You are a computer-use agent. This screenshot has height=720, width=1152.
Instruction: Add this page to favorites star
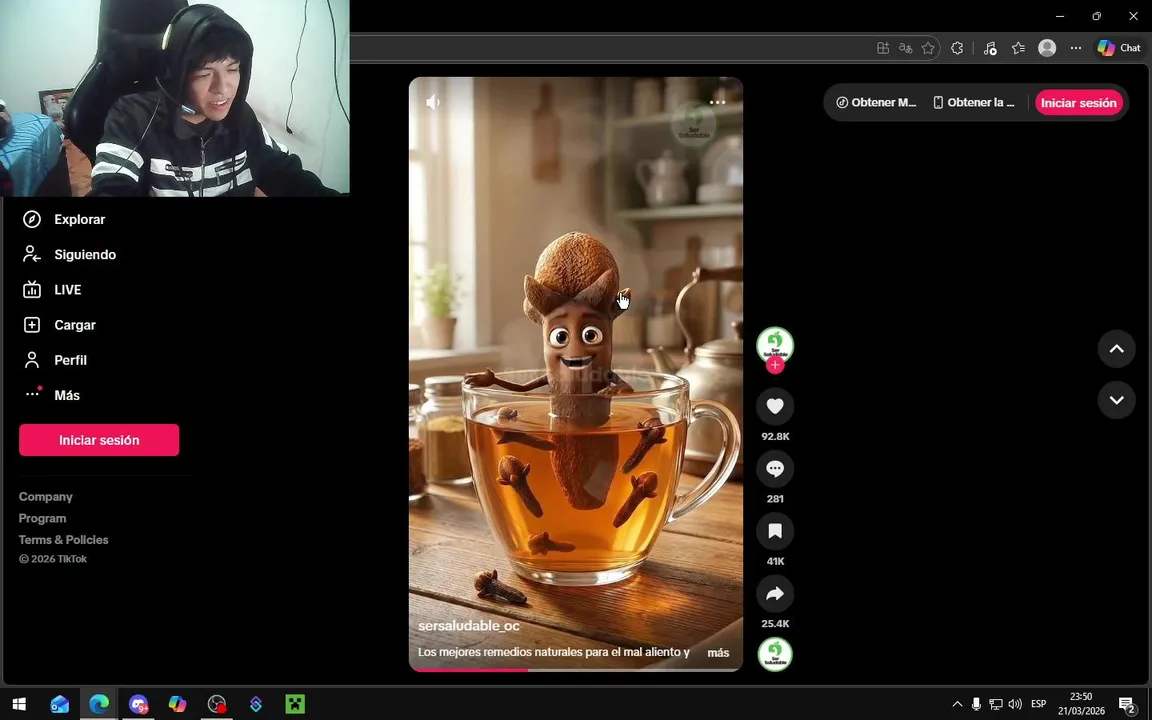coord(928,48)
